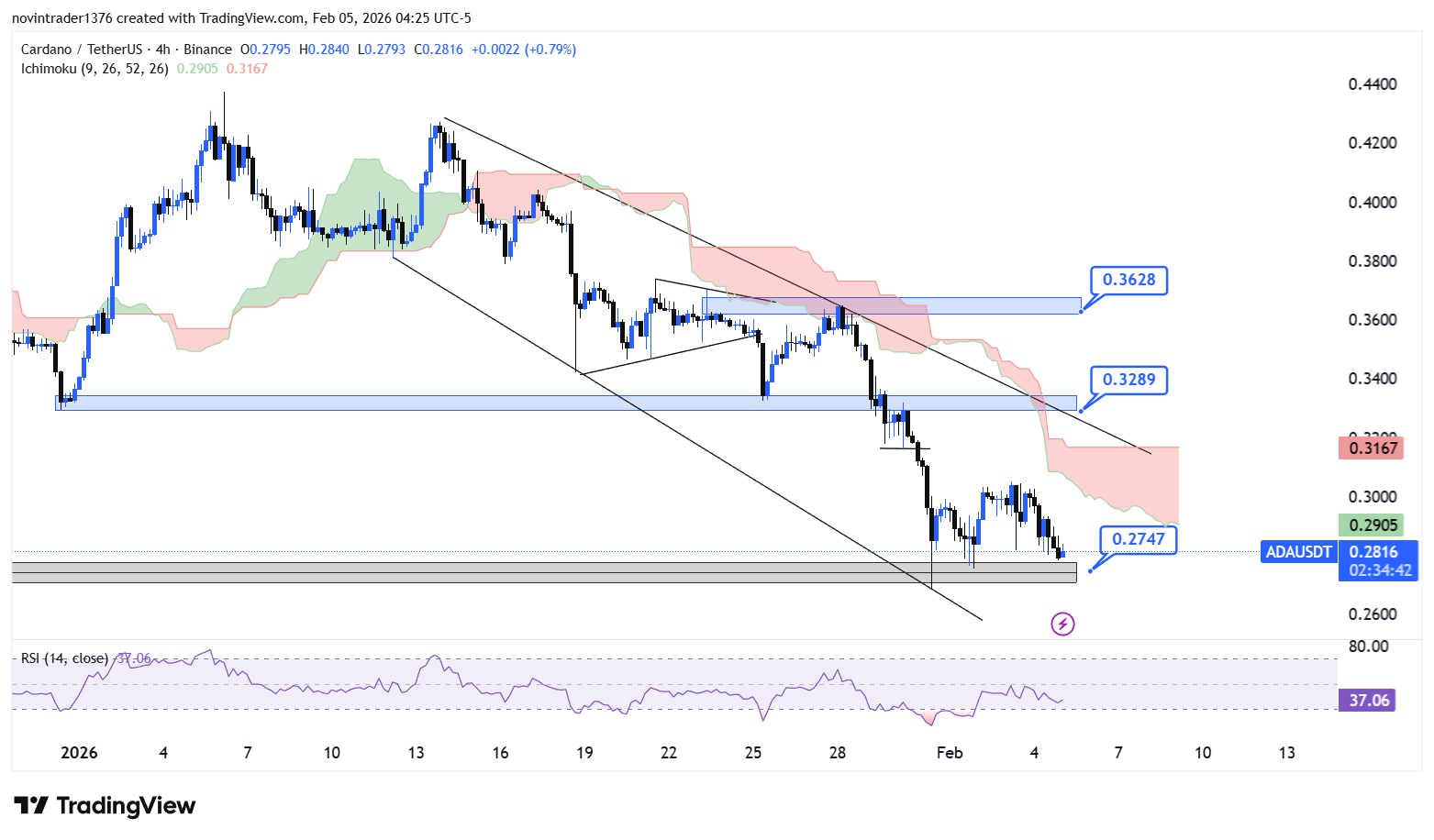Click the green 0.2905 price axis label

(1371, 525)
